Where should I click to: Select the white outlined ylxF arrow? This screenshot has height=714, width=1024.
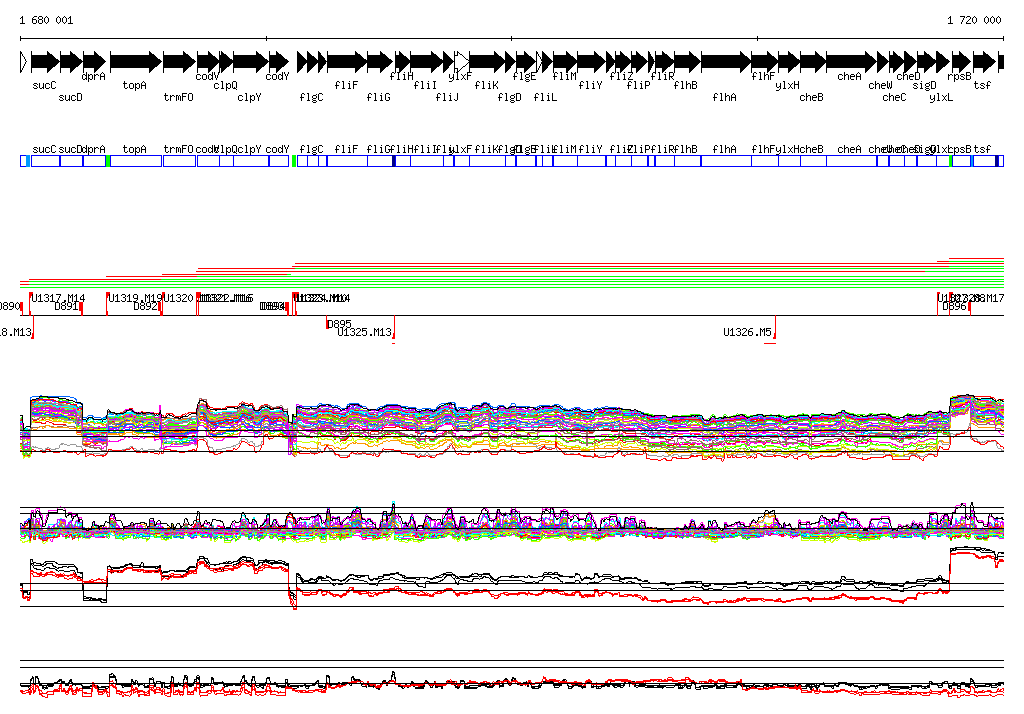(462, 62)
